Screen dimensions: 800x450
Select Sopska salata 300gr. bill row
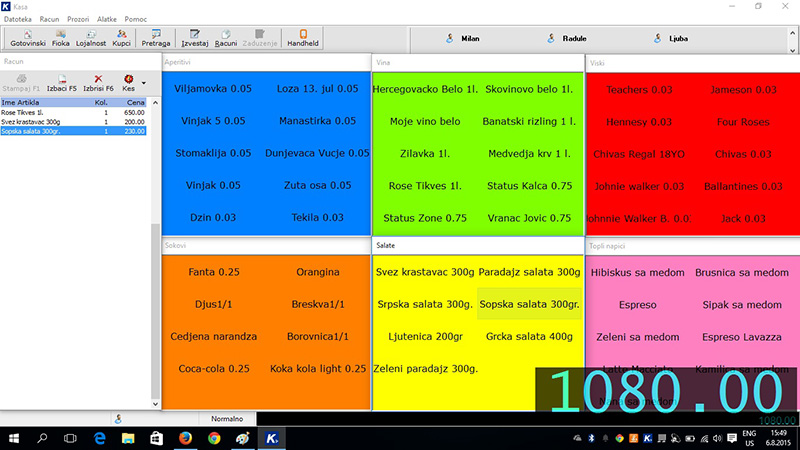point(73,131)
